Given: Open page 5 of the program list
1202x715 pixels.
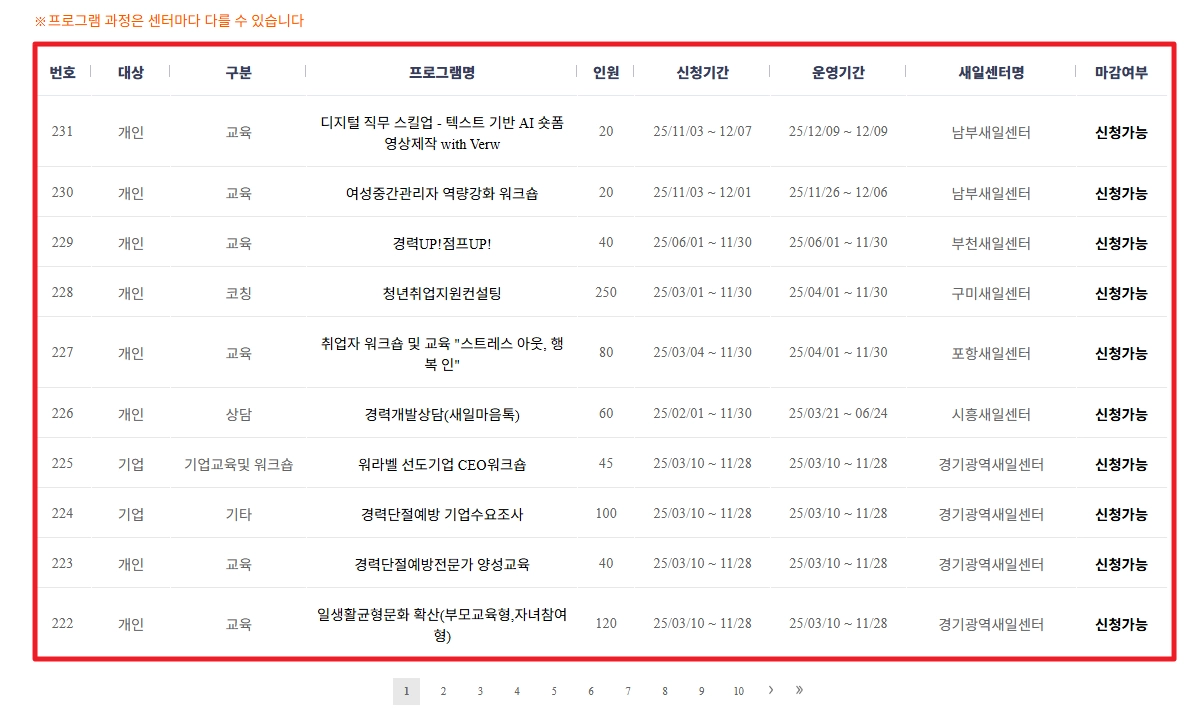Looking at the screenshot, I should (554, 691).
